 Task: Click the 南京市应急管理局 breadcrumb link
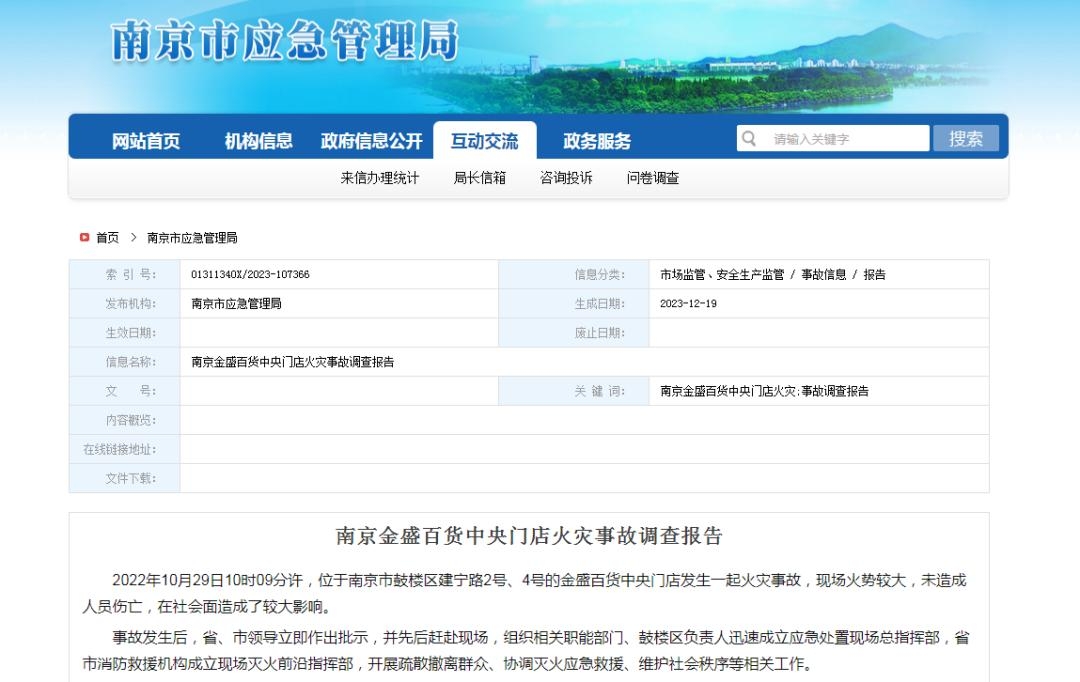pos(190,237)
